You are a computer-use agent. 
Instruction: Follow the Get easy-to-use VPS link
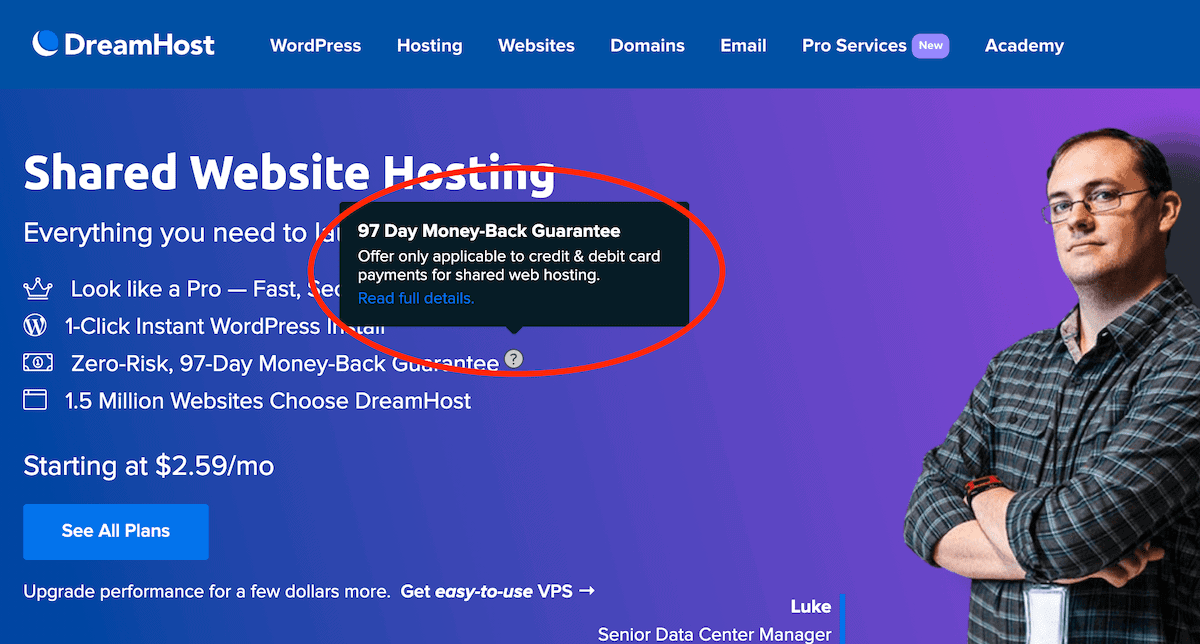(x=498, y=591)
